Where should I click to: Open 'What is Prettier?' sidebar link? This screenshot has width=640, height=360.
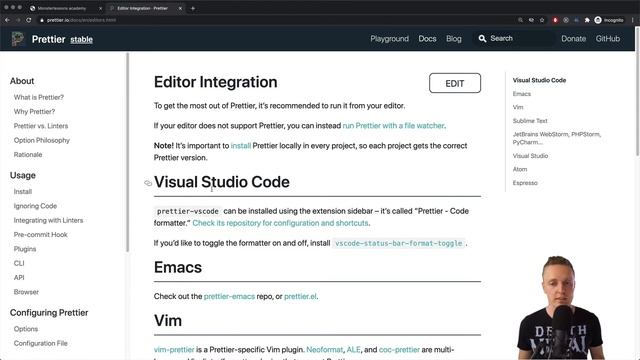point(39,97)
